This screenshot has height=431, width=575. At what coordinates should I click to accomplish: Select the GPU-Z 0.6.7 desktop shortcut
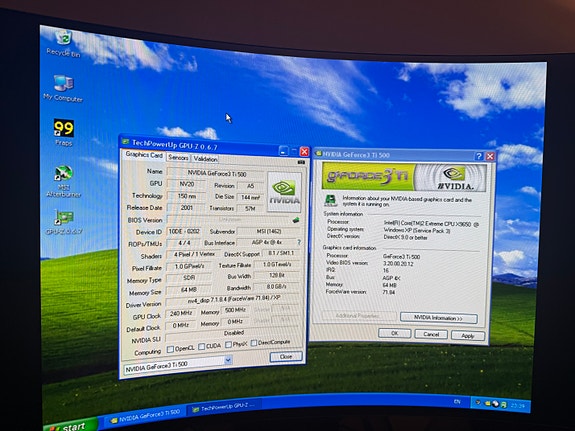64,222
